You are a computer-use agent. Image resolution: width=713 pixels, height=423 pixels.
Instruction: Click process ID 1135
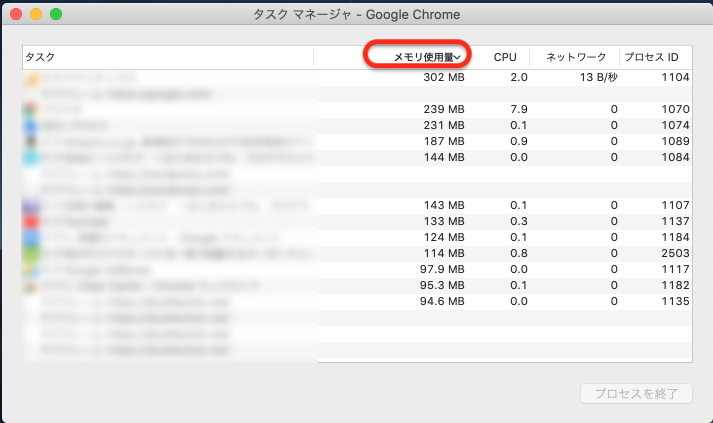click(x=675, y=301)
